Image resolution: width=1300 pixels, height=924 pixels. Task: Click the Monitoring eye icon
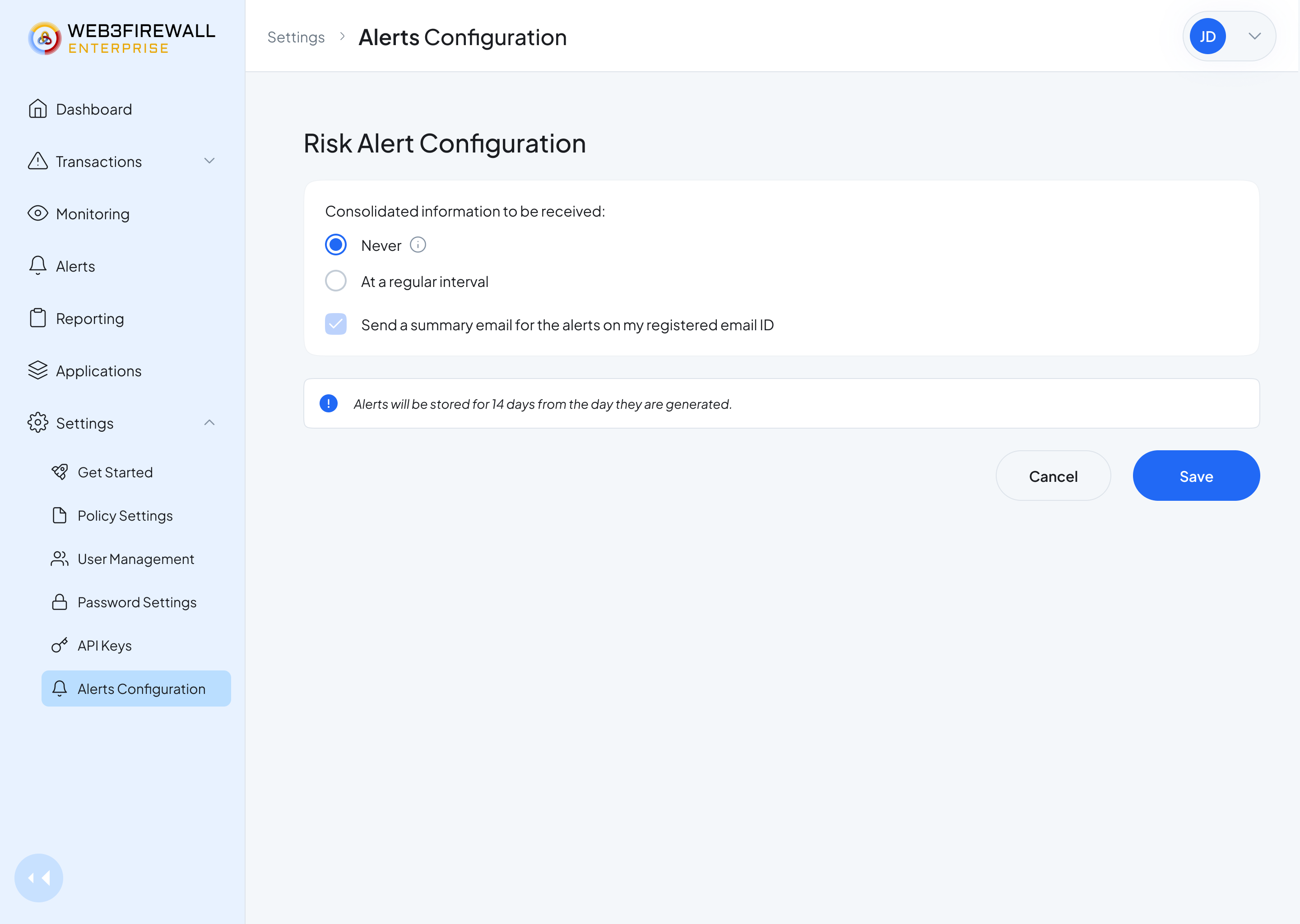37,213
